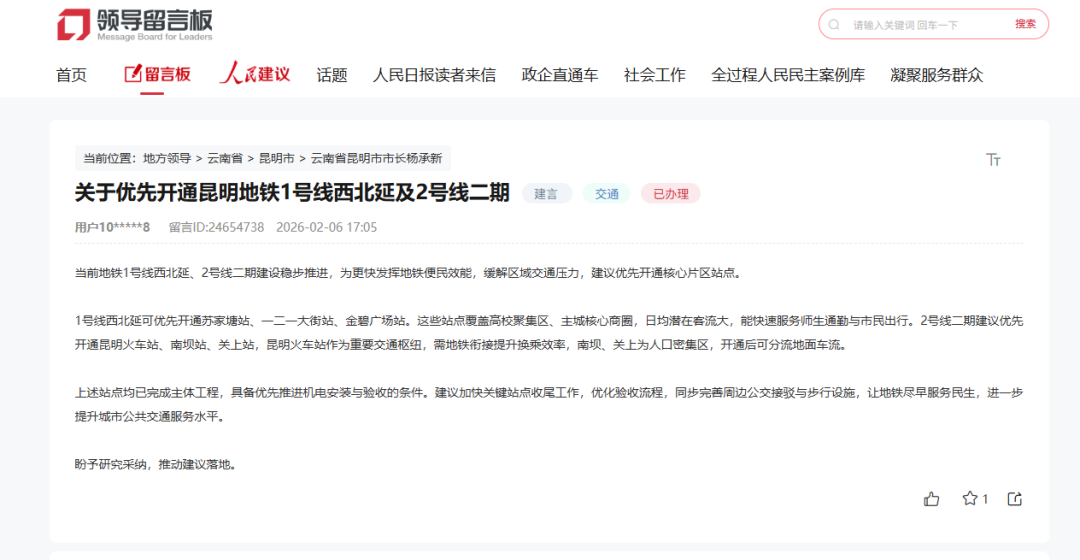Screen dimensions: 1080x560
Task: Like the message with thumbs-up icon
Action: (932, 499)
